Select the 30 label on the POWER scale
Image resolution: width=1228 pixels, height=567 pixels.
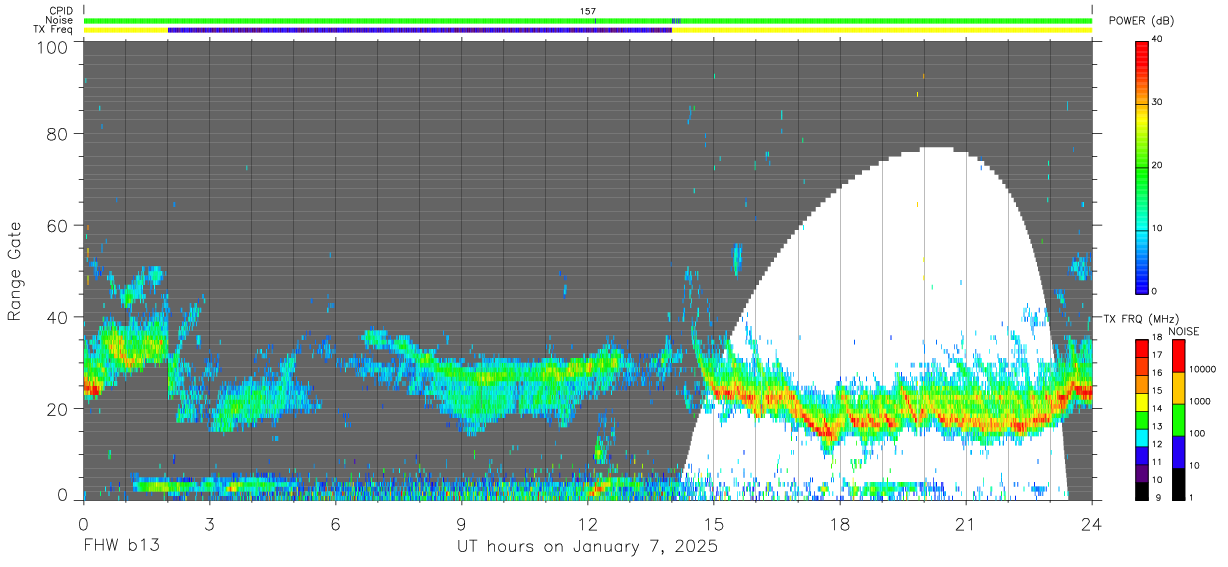tap(1158, 103)
